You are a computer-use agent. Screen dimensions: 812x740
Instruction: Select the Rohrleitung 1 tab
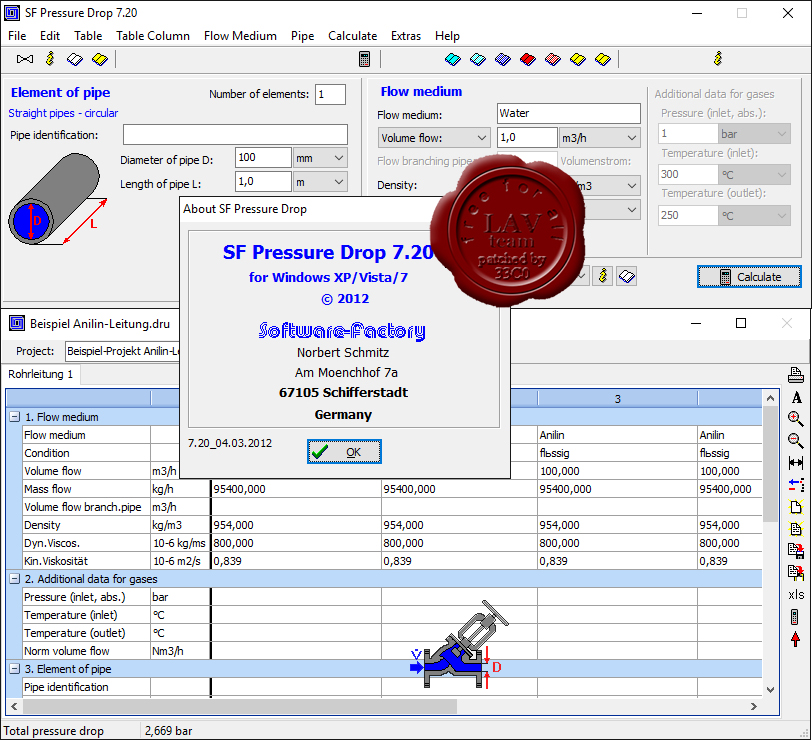pos(41,374)
